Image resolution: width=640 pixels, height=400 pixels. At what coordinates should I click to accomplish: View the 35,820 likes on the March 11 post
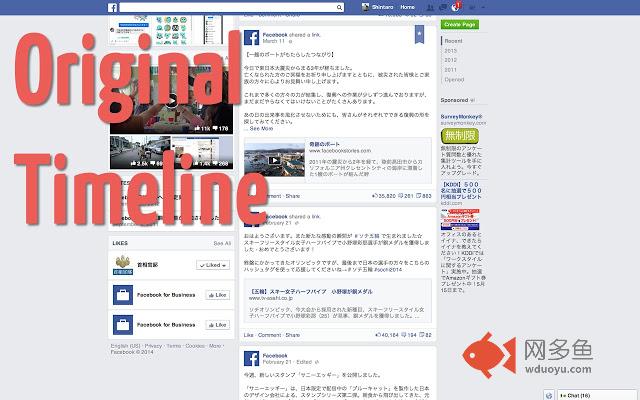click(x=384, y=196)
